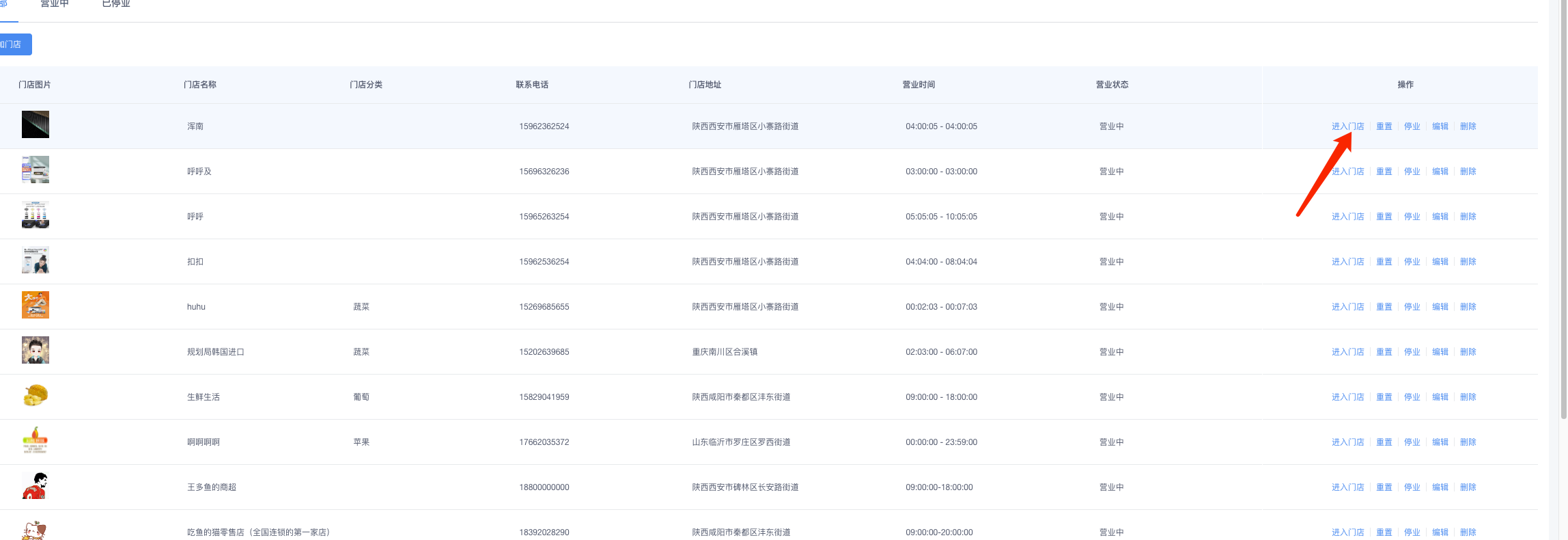Switch to the 营业中 tab
This screenshot has width=1568, height=540.
55,4
